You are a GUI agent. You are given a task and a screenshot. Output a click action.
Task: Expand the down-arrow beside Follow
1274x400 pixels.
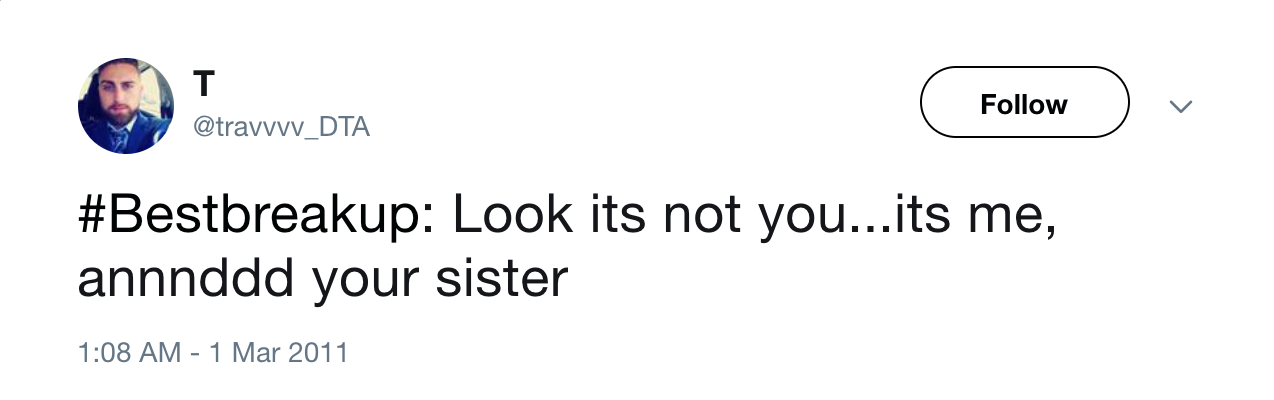[x=1181, y=106]
